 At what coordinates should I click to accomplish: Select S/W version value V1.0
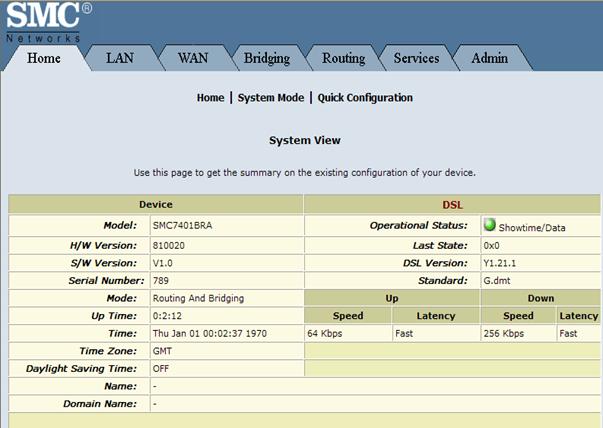(162, 263)
